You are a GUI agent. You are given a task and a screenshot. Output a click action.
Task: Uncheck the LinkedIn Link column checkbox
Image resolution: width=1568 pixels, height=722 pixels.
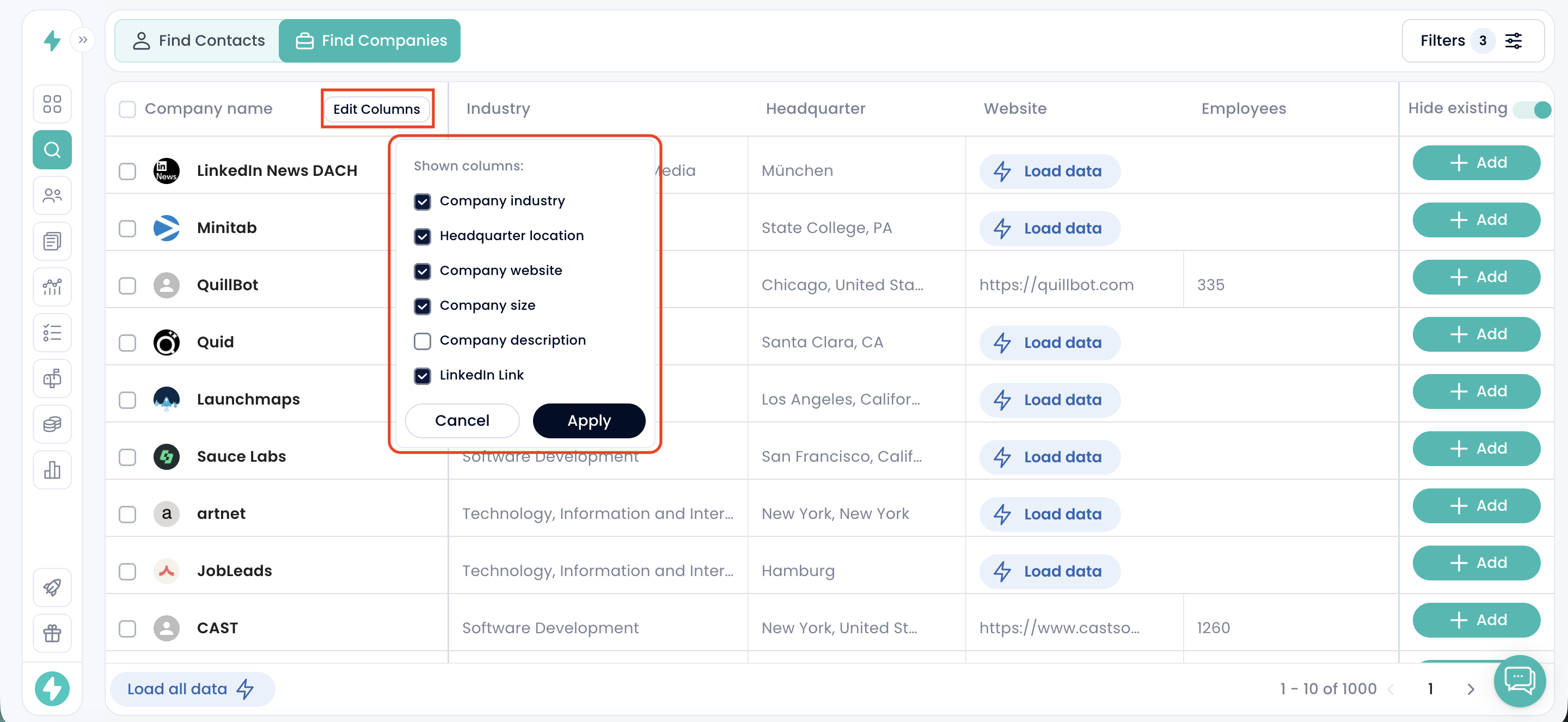point(422,376)
